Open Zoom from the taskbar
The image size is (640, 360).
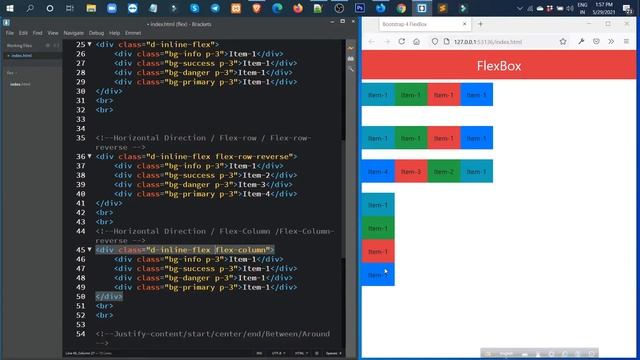pos(112,8)
